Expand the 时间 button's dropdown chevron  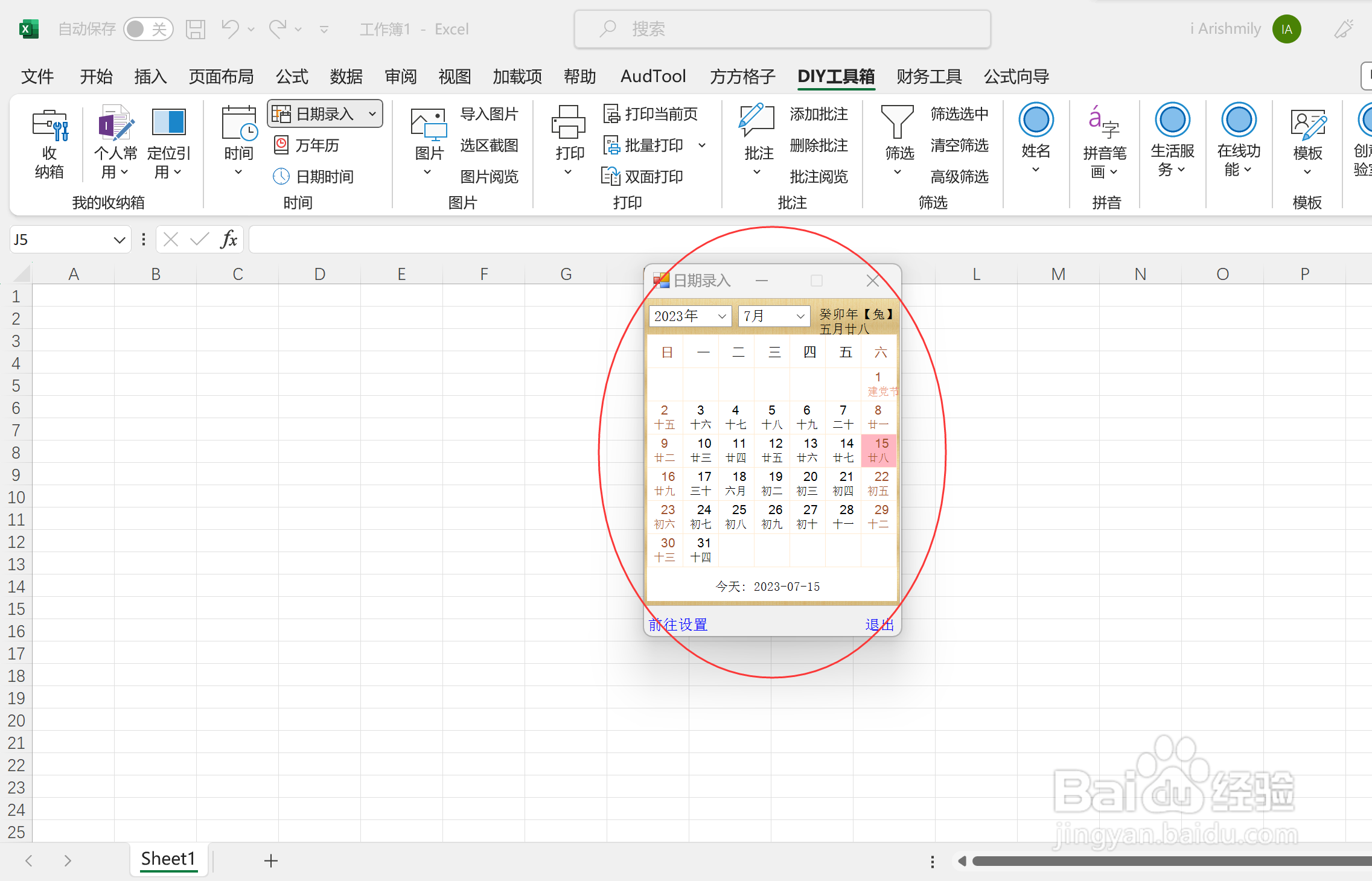pos(238,173)
